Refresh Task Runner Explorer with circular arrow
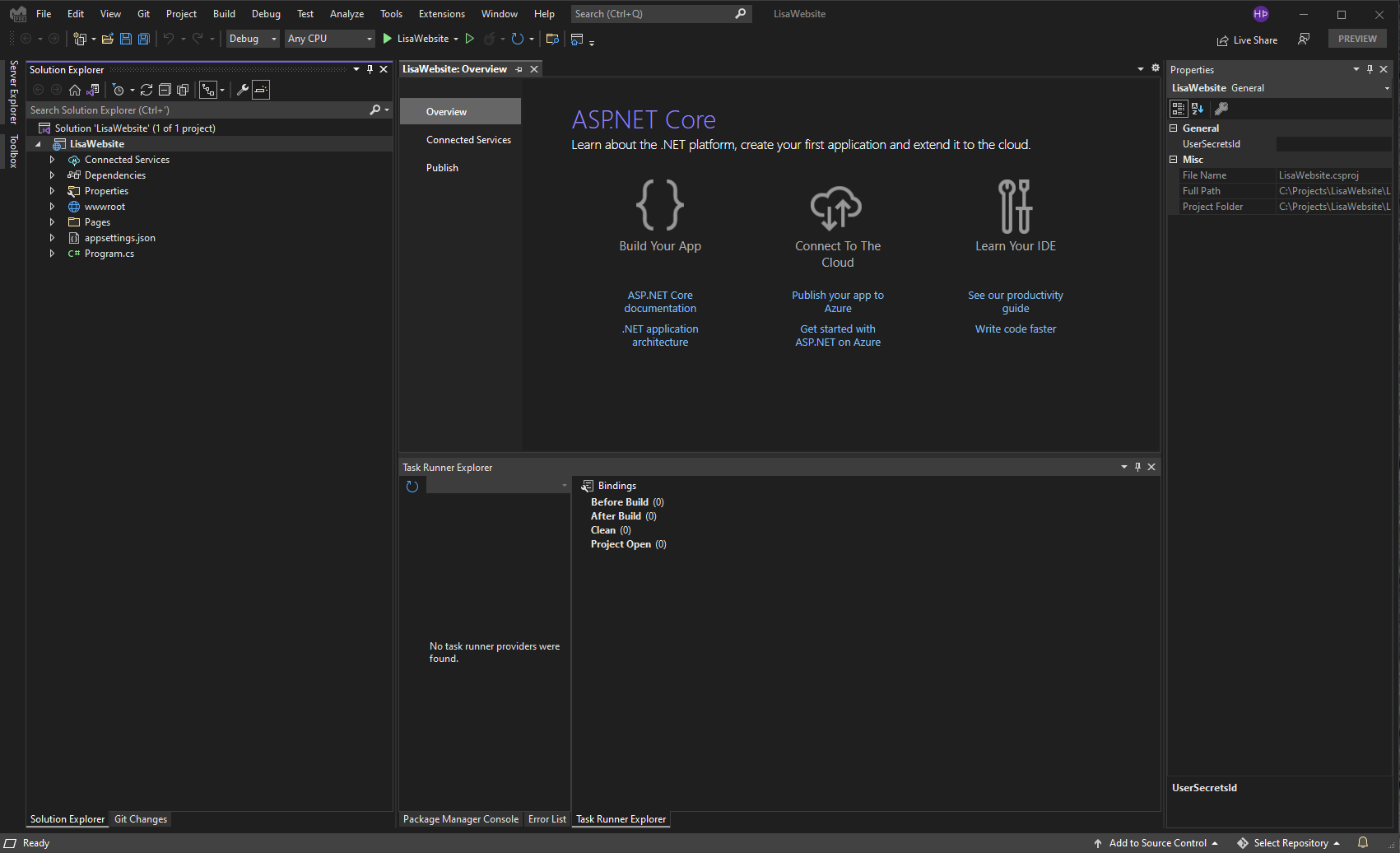Image resolution: width=1400 pixels, height=853 pixels. click(412, 487)
